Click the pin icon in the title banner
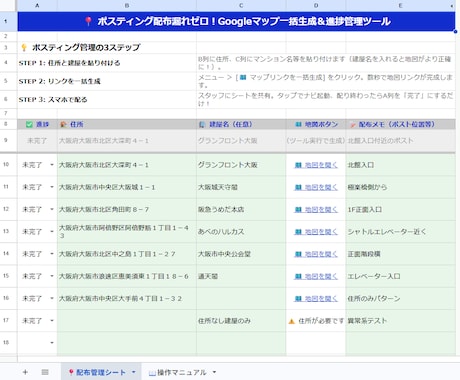The height and width of the screenshot is (380, 460). point(88,21)
